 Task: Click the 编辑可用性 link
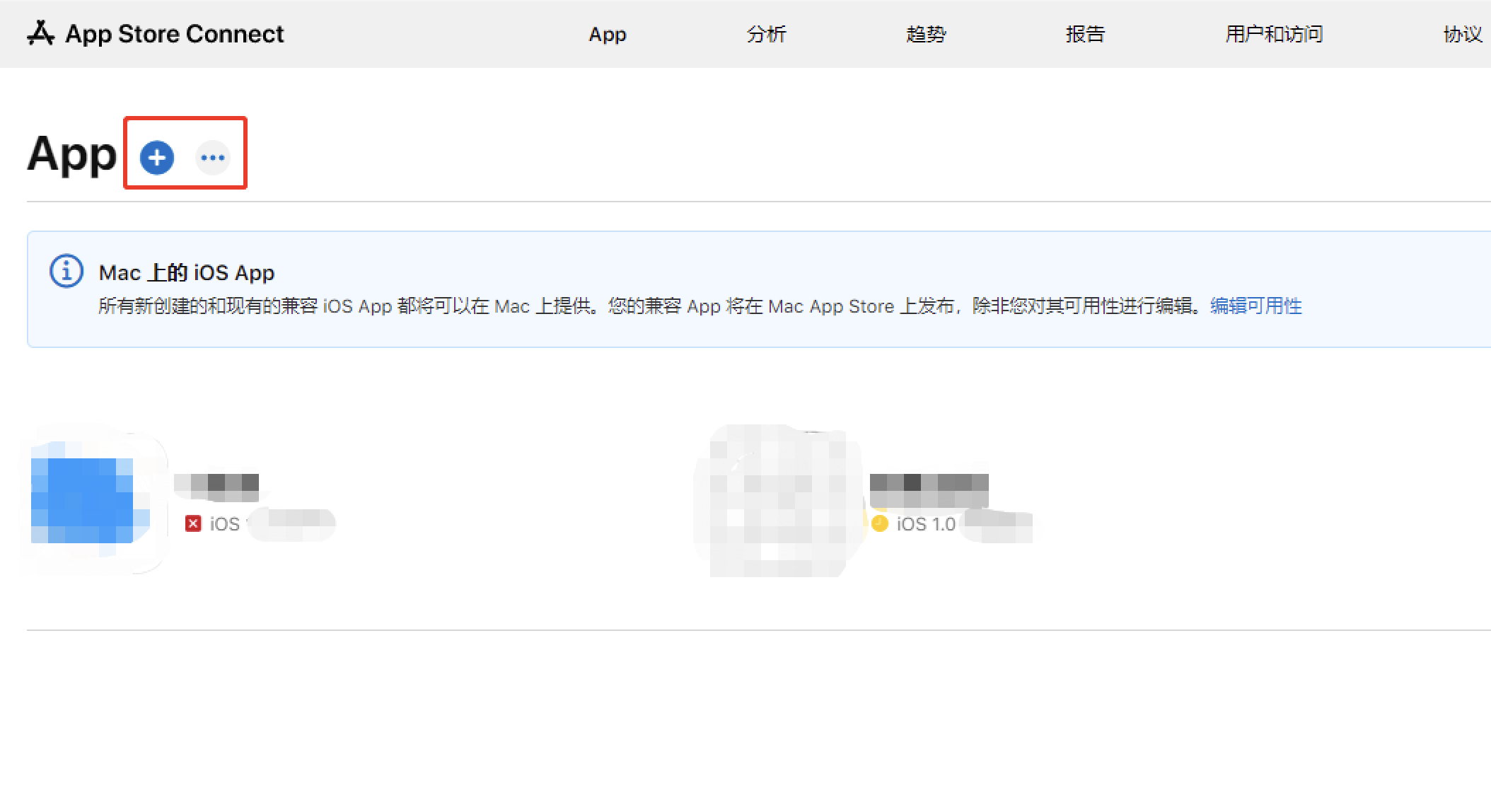pos(1256,306)
